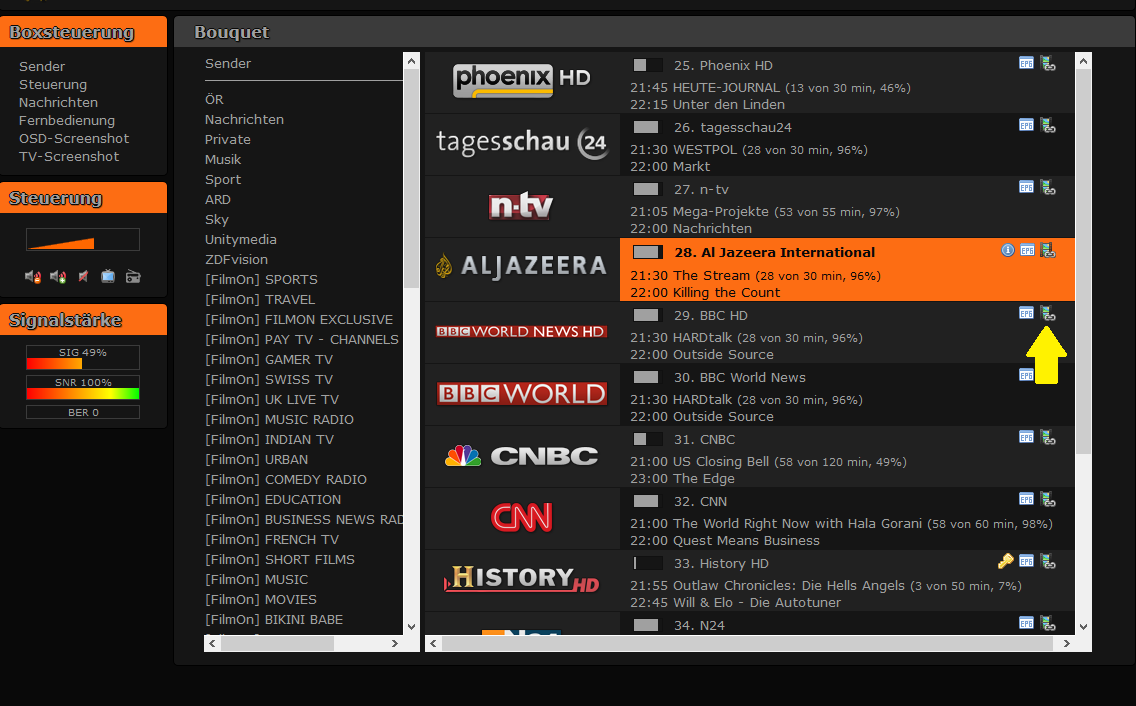Viewport: 1136px width, 706px height.
Task: Switch to radio mode icon
Action: tap(133, 277)
